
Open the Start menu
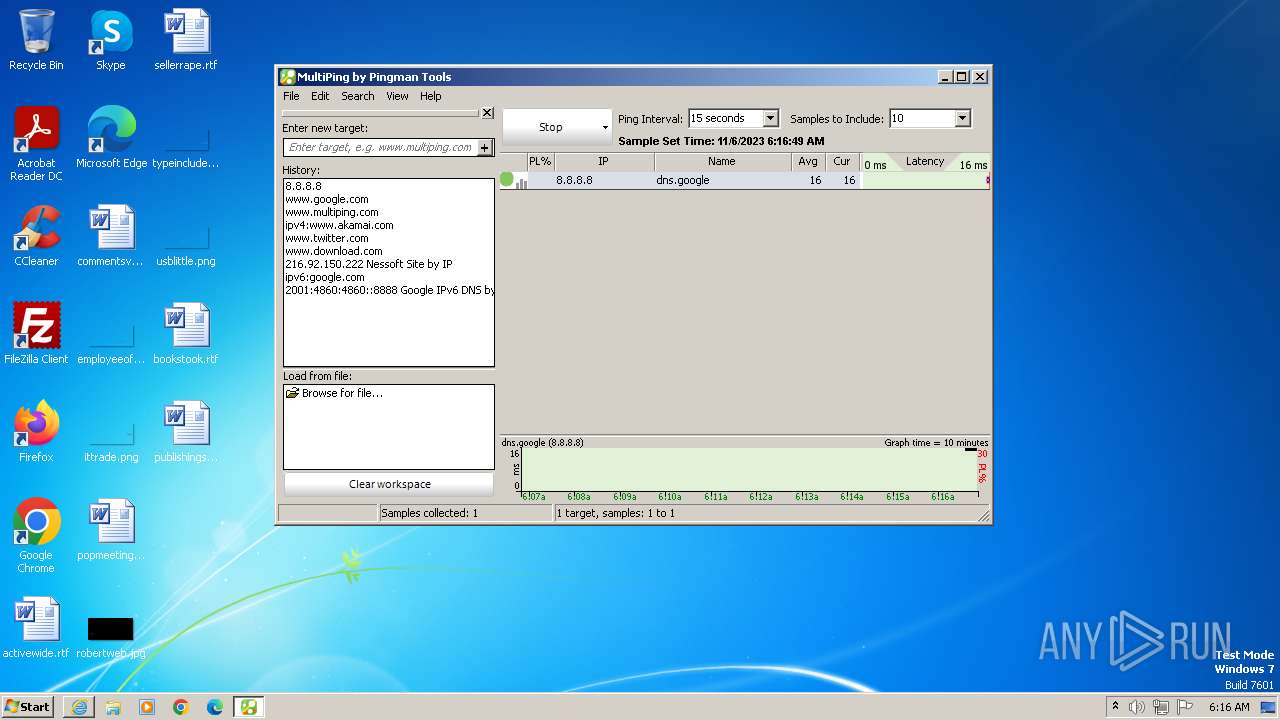coord(27,707)
